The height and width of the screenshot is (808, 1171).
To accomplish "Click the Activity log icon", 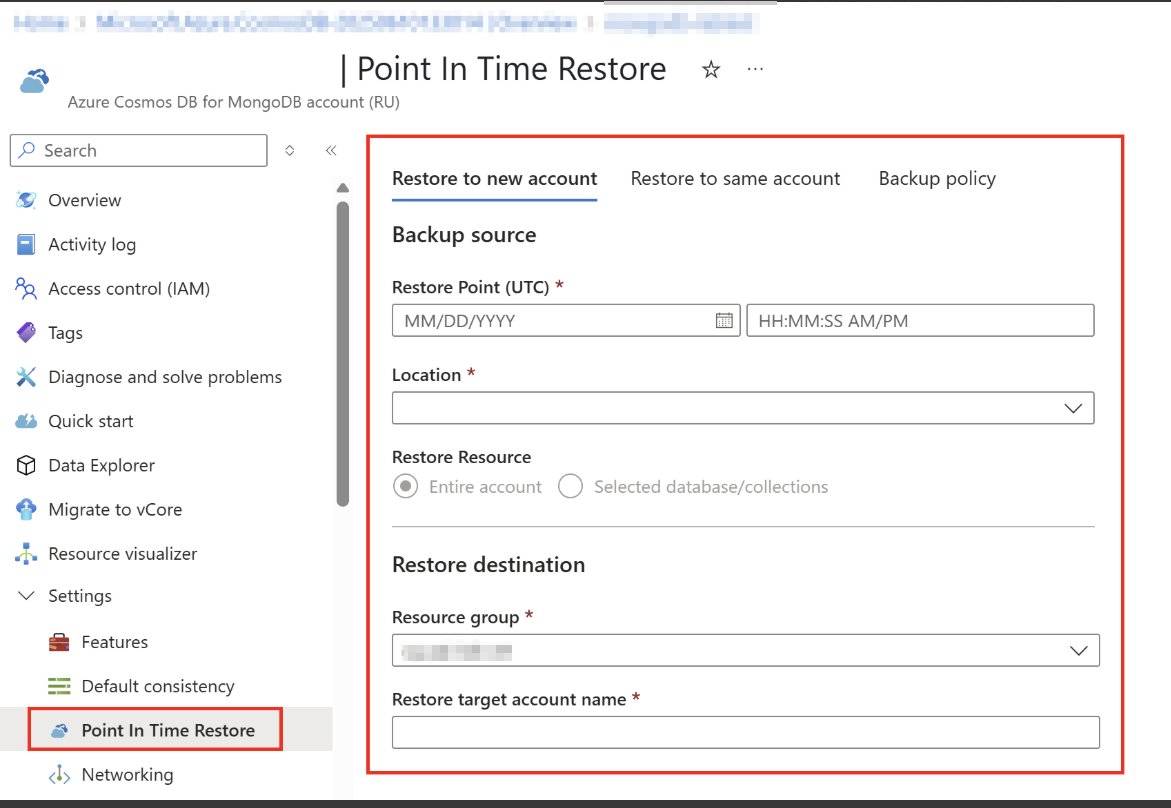I will (x=26, y=244).
